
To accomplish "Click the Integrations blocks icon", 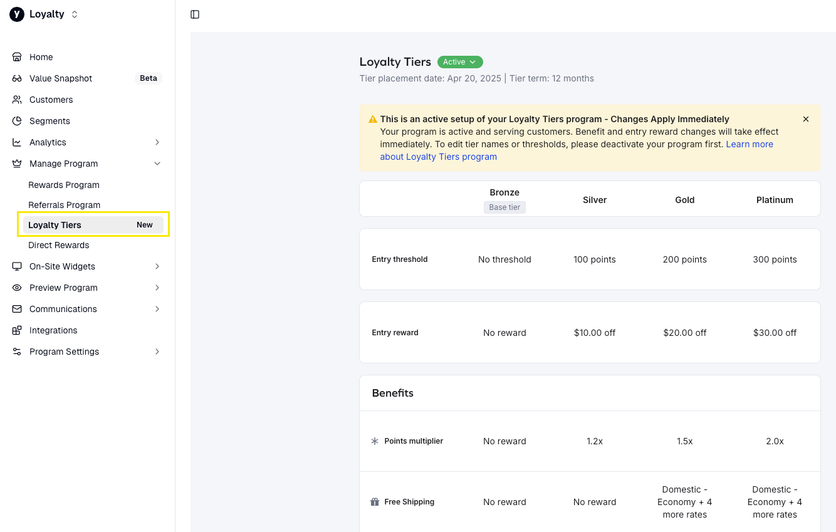I will pyautogui.click(x=17, y=330).
